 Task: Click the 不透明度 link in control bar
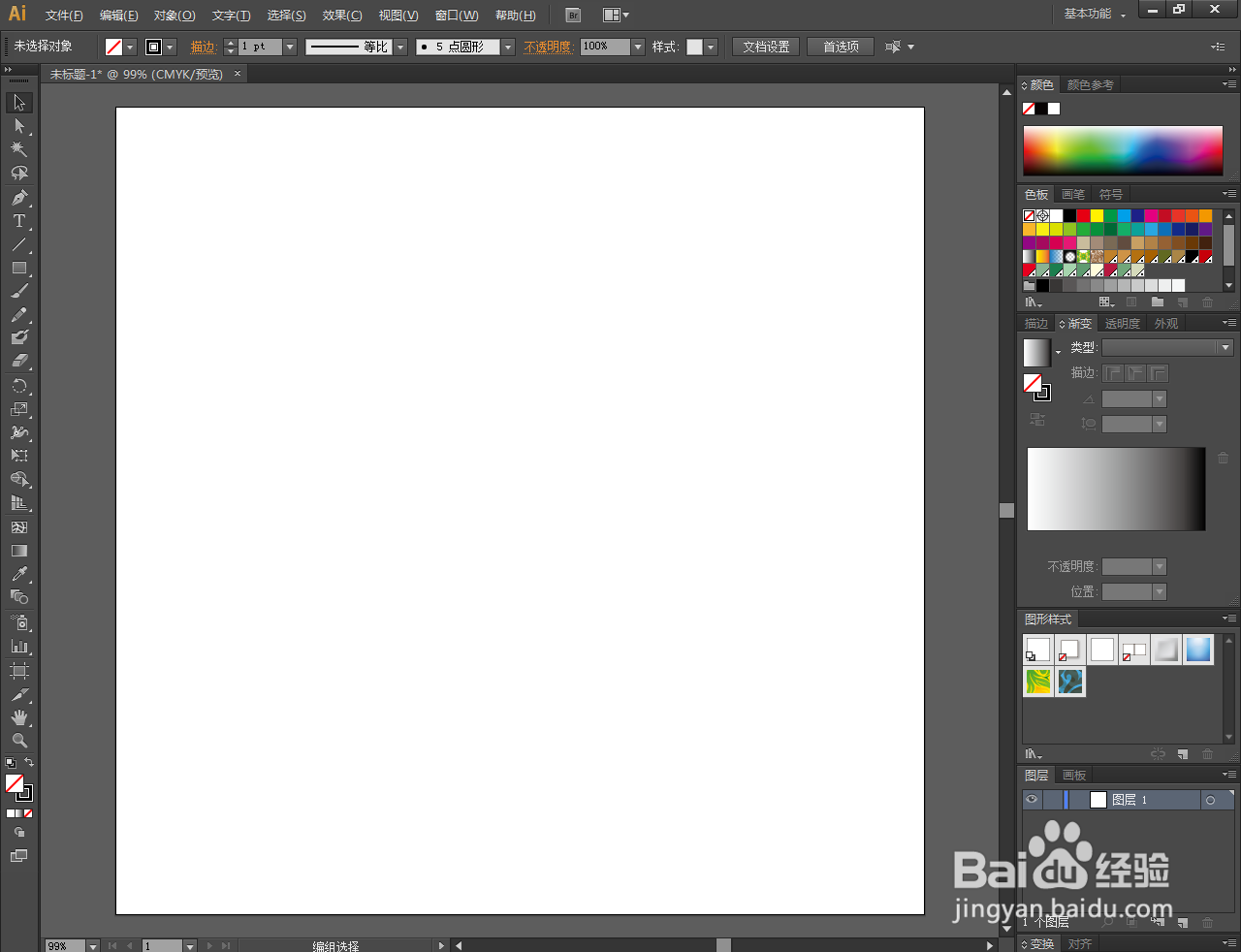pos(548,47)
